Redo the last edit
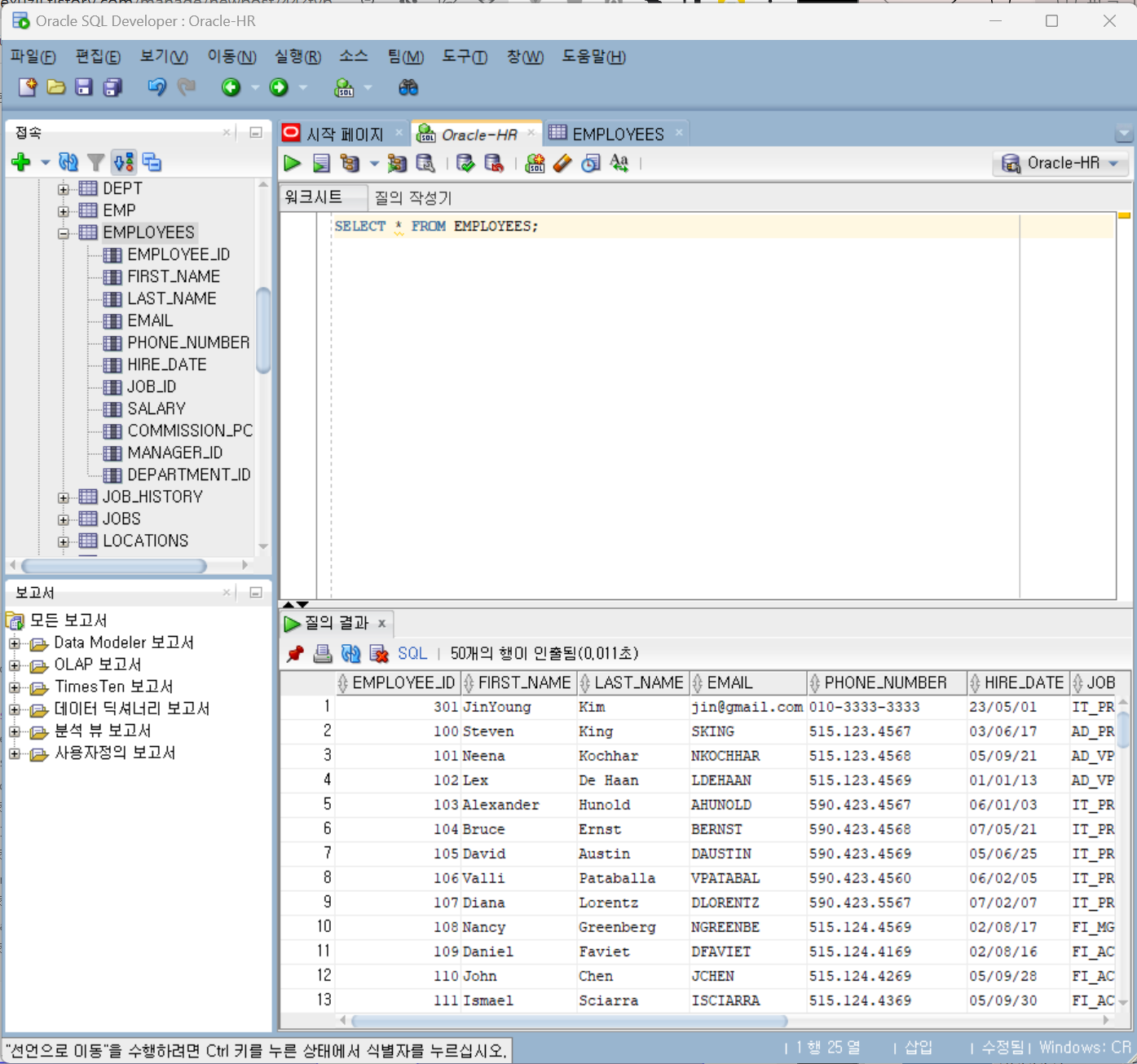Screen dimensions: 1137x1064 point(187,87)
